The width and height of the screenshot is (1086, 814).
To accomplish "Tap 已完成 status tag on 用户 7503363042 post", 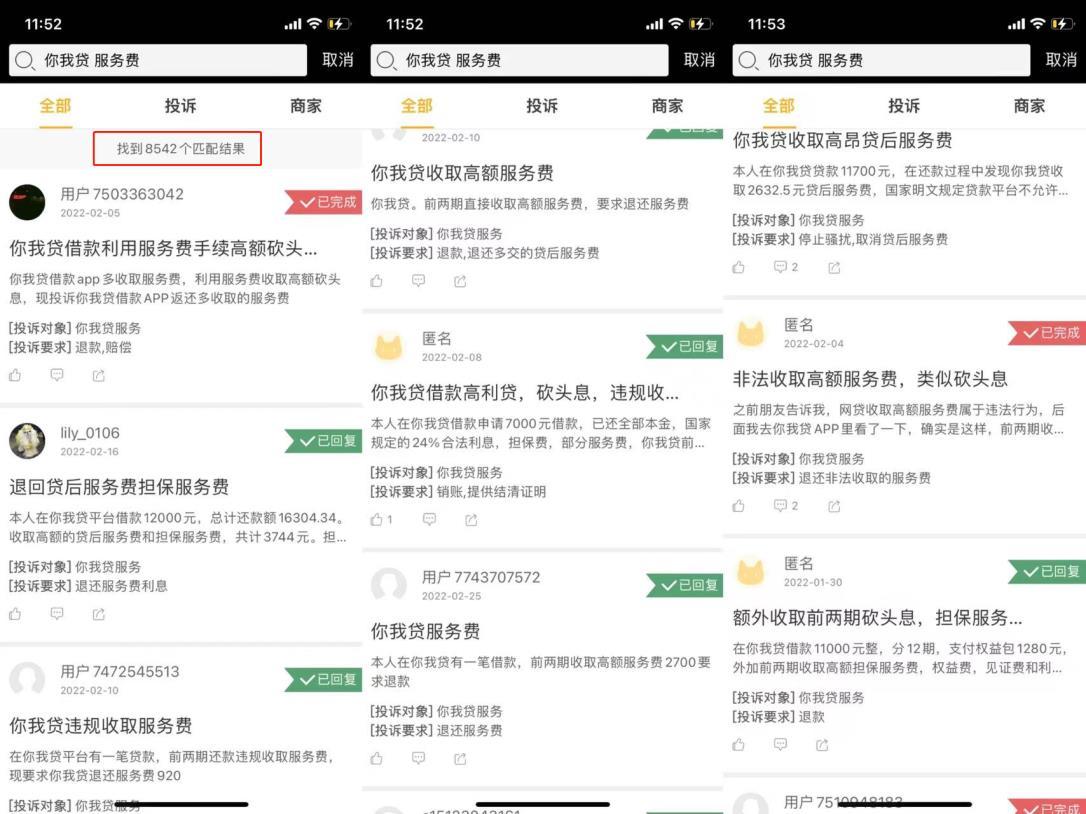I will 322,202.
